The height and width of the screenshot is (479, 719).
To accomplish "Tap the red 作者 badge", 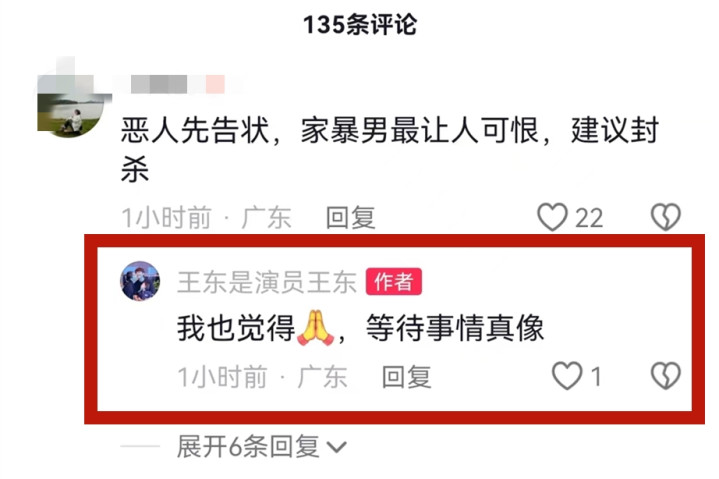I will (393, 281).
